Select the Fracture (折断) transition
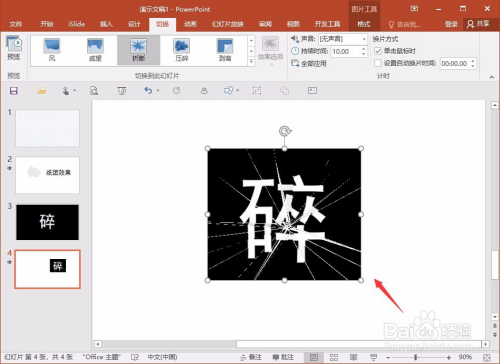The width and height of the screenshot is (500, 364). [138, 50]
